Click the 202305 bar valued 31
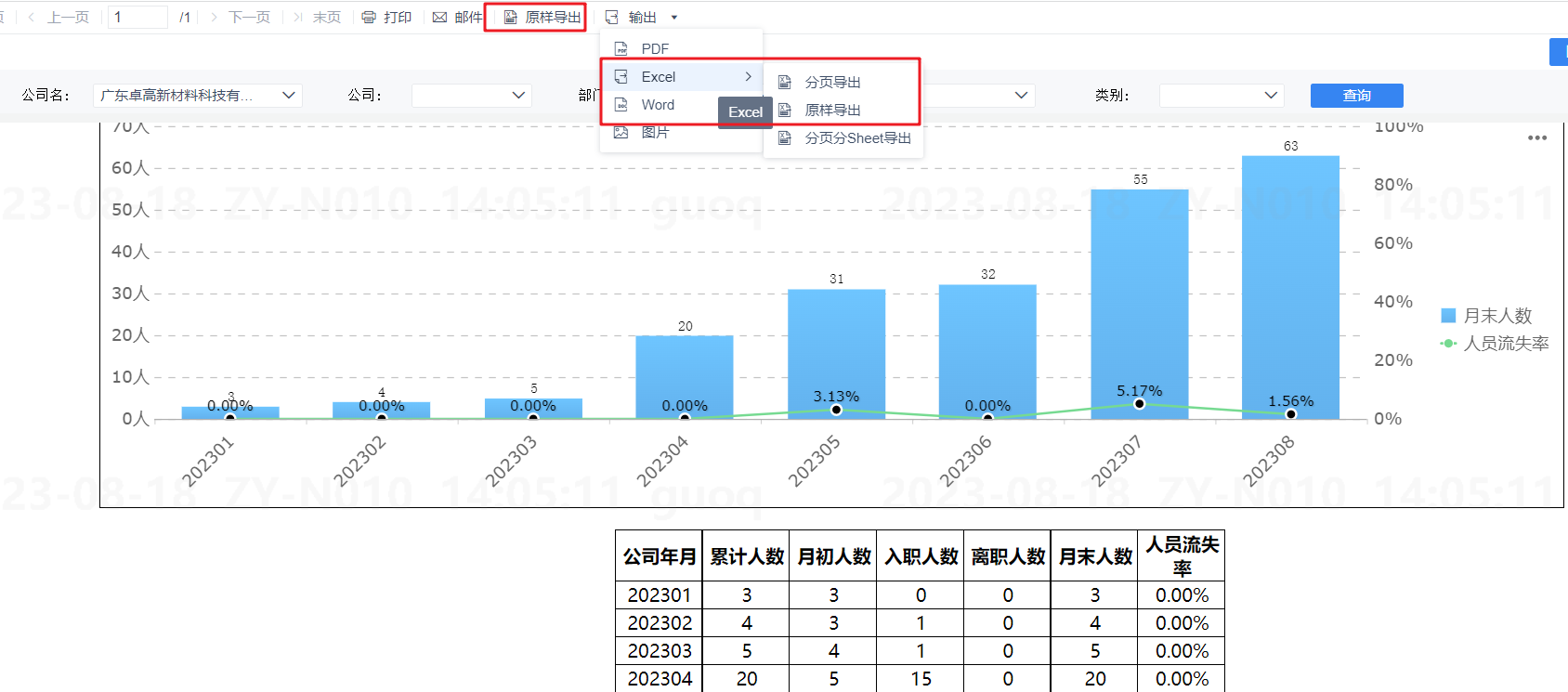 click(837, 354)
